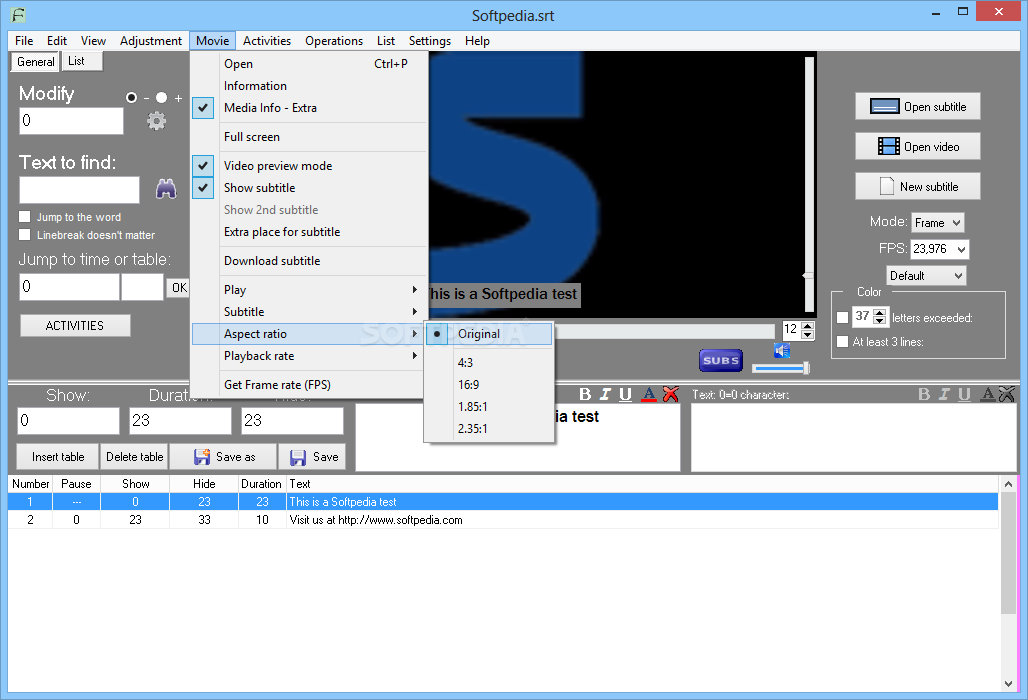Apply bold in first subtitle editor
The height and width of the screenshot is (700, 1028).
[585, 394]
